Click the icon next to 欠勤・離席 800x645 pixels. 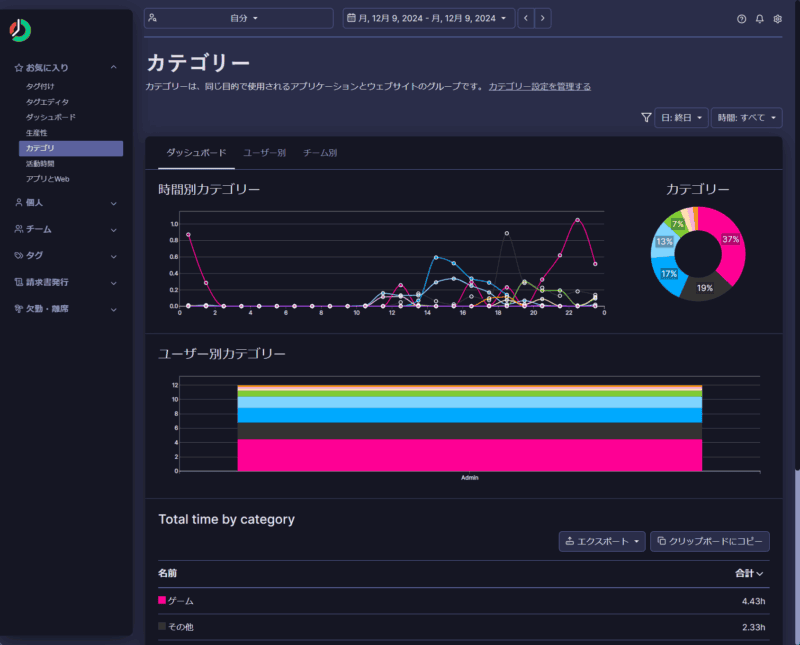point(18,308)
